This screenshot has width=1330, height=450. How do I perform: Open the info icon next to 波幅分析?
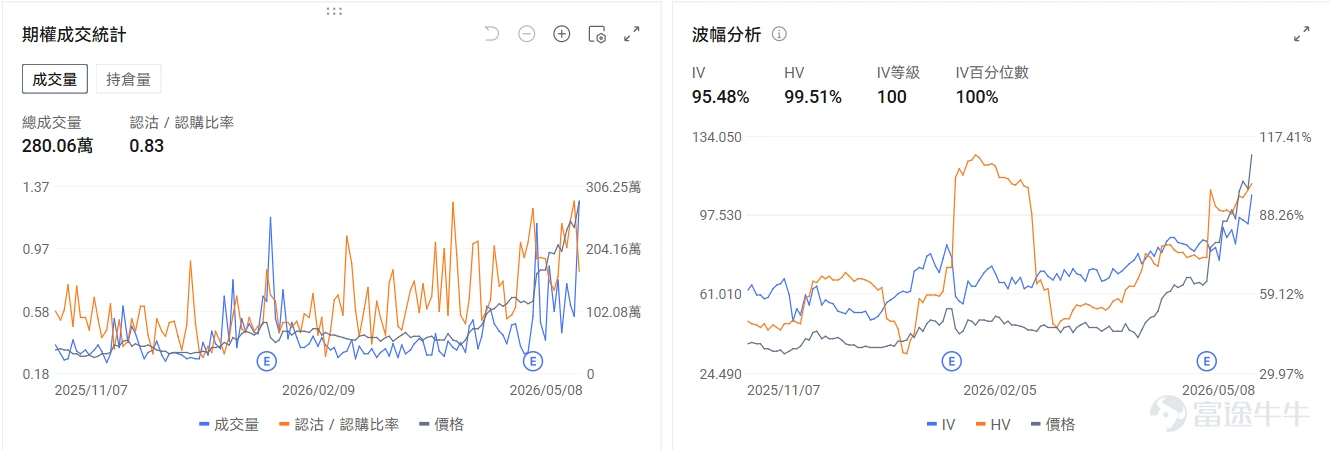tap(779, 34)
